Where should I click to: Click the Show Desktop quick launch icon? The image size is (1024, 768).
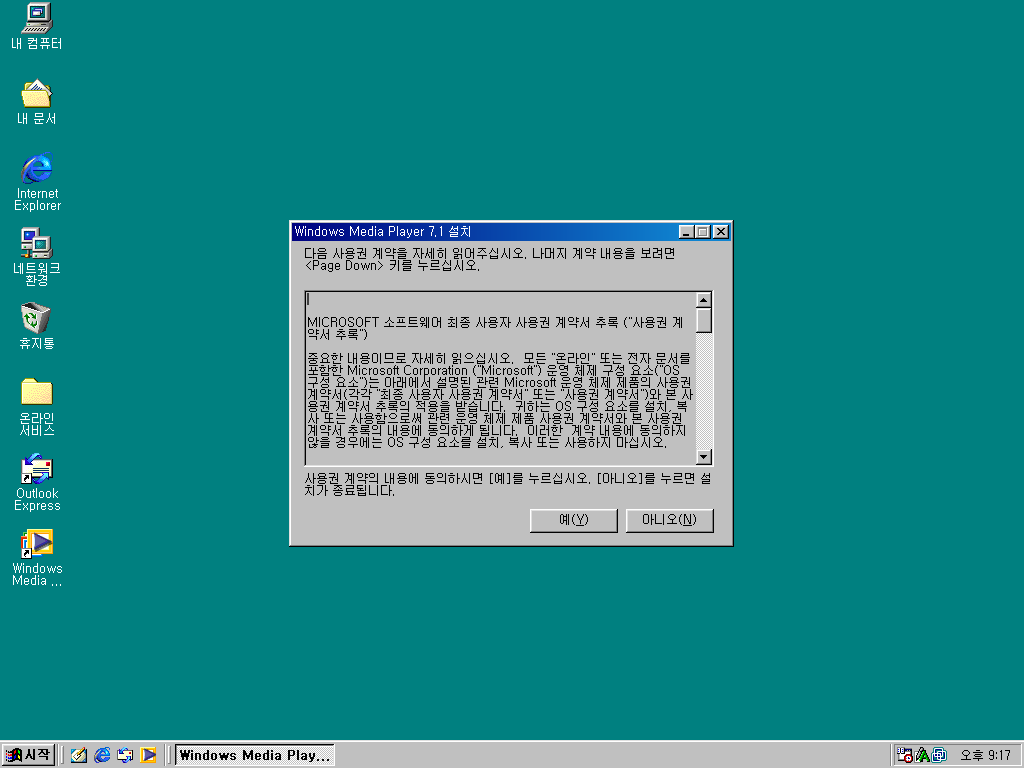[x=79, y=756]
